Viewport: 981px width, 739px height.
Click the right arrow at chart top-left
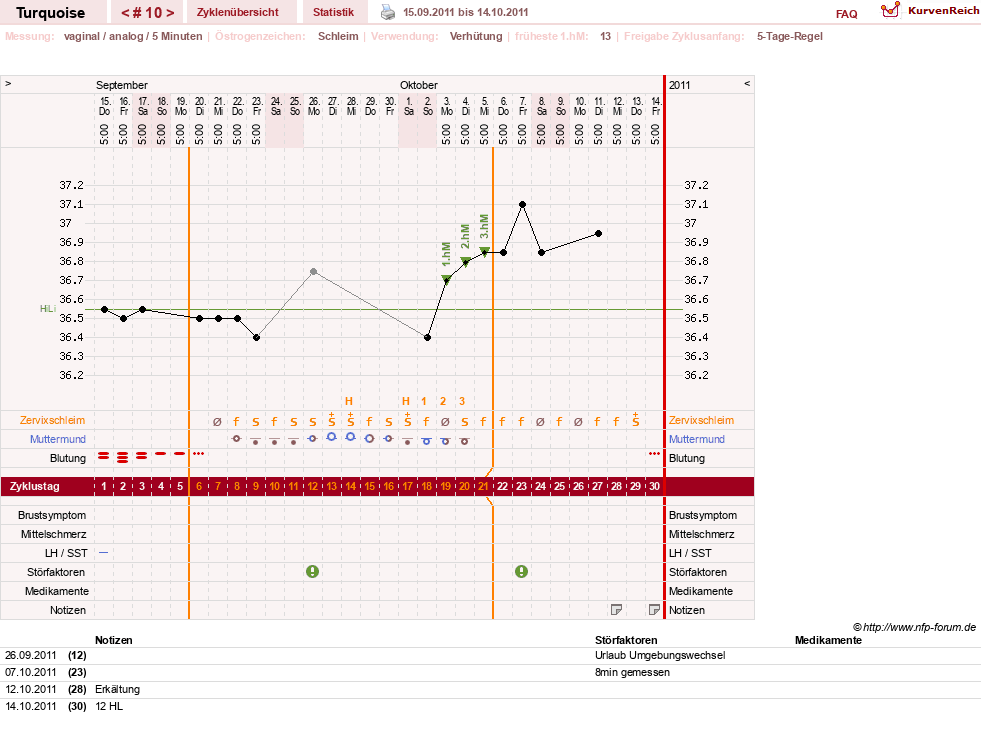pyautogui.click(x=8, y=83)
